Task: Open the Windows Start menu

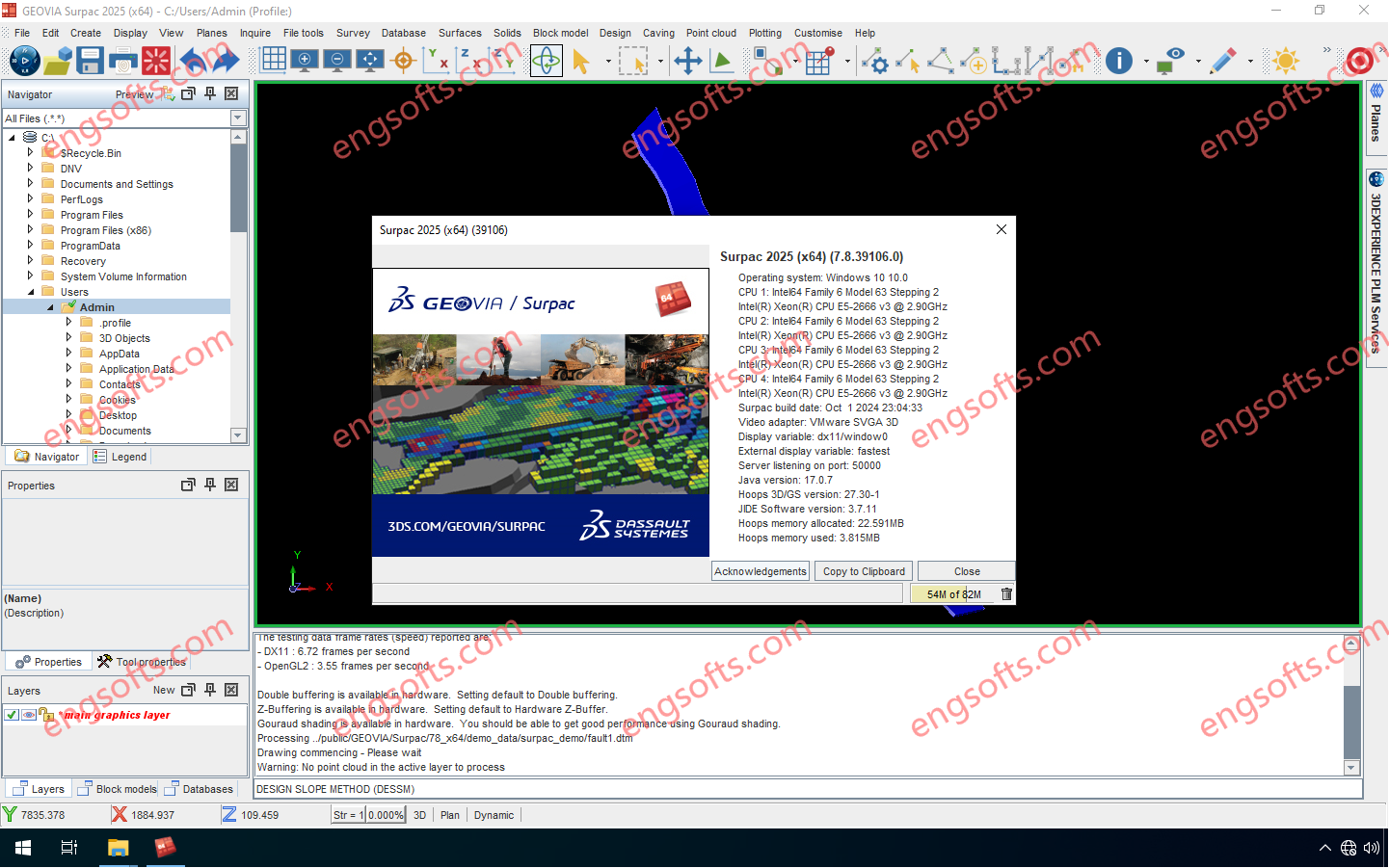Action: [x=23, y=848]
